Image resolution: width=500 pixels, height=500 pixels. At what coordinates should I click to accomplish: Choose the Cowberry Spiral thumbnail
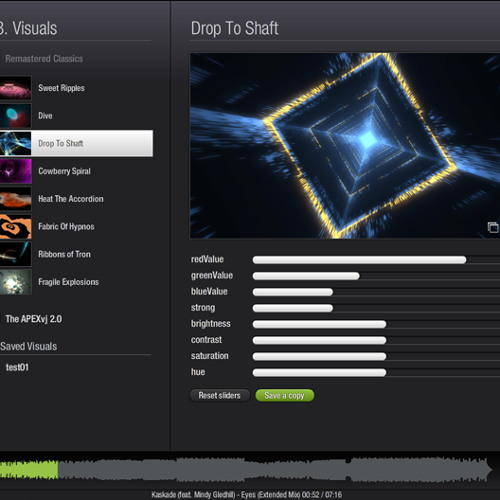[x=15, y=171]
